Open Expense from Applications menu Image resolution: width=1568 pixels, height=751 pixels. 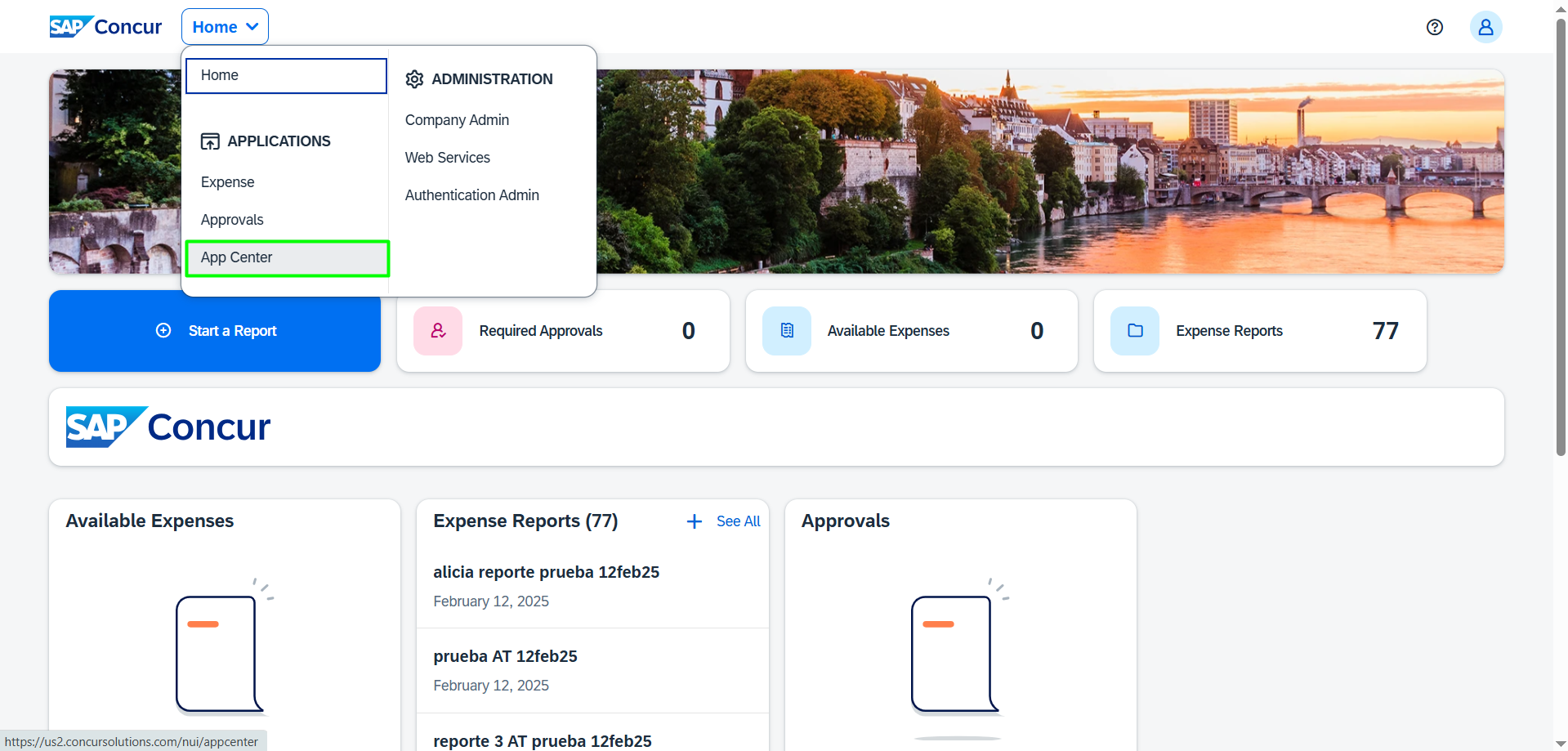pyautogui.click(x=227, y=182)
